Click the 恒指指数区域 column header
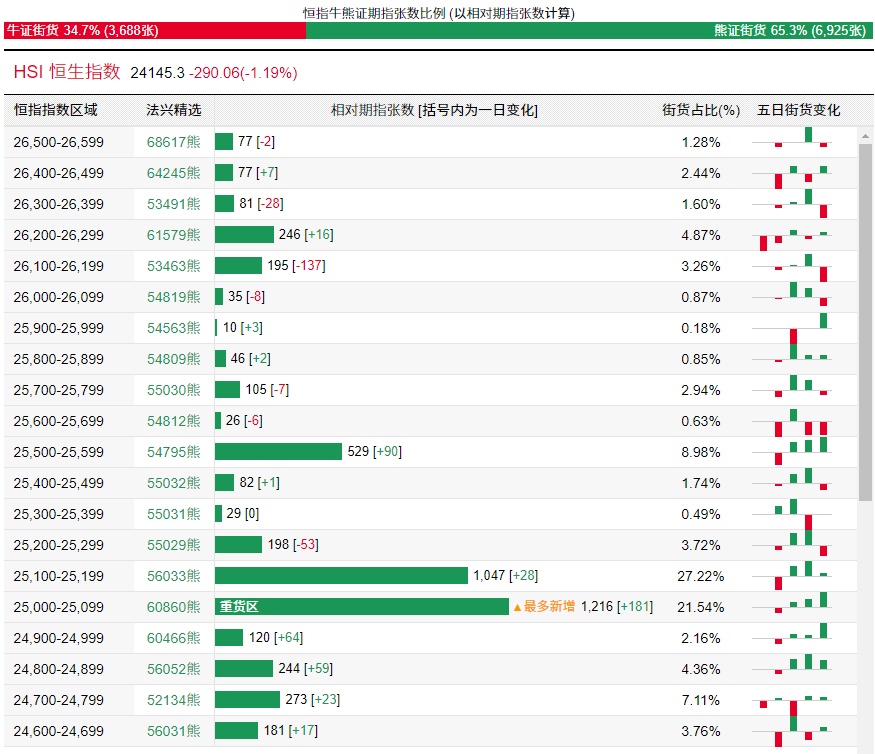 [56, 110]
